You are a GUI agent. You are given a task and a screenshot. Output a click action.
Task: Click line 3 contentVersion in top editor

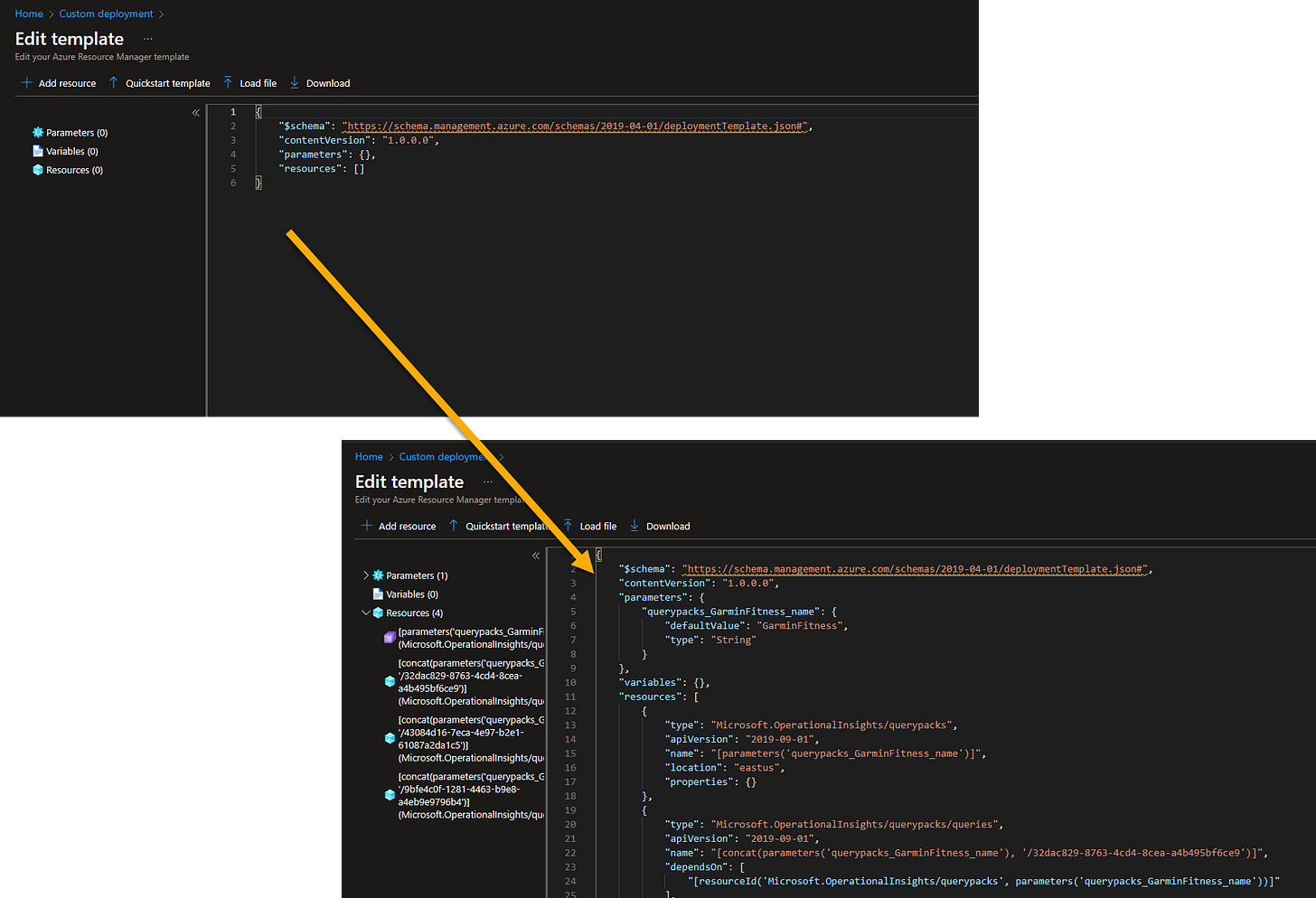(x=359, y=140)
